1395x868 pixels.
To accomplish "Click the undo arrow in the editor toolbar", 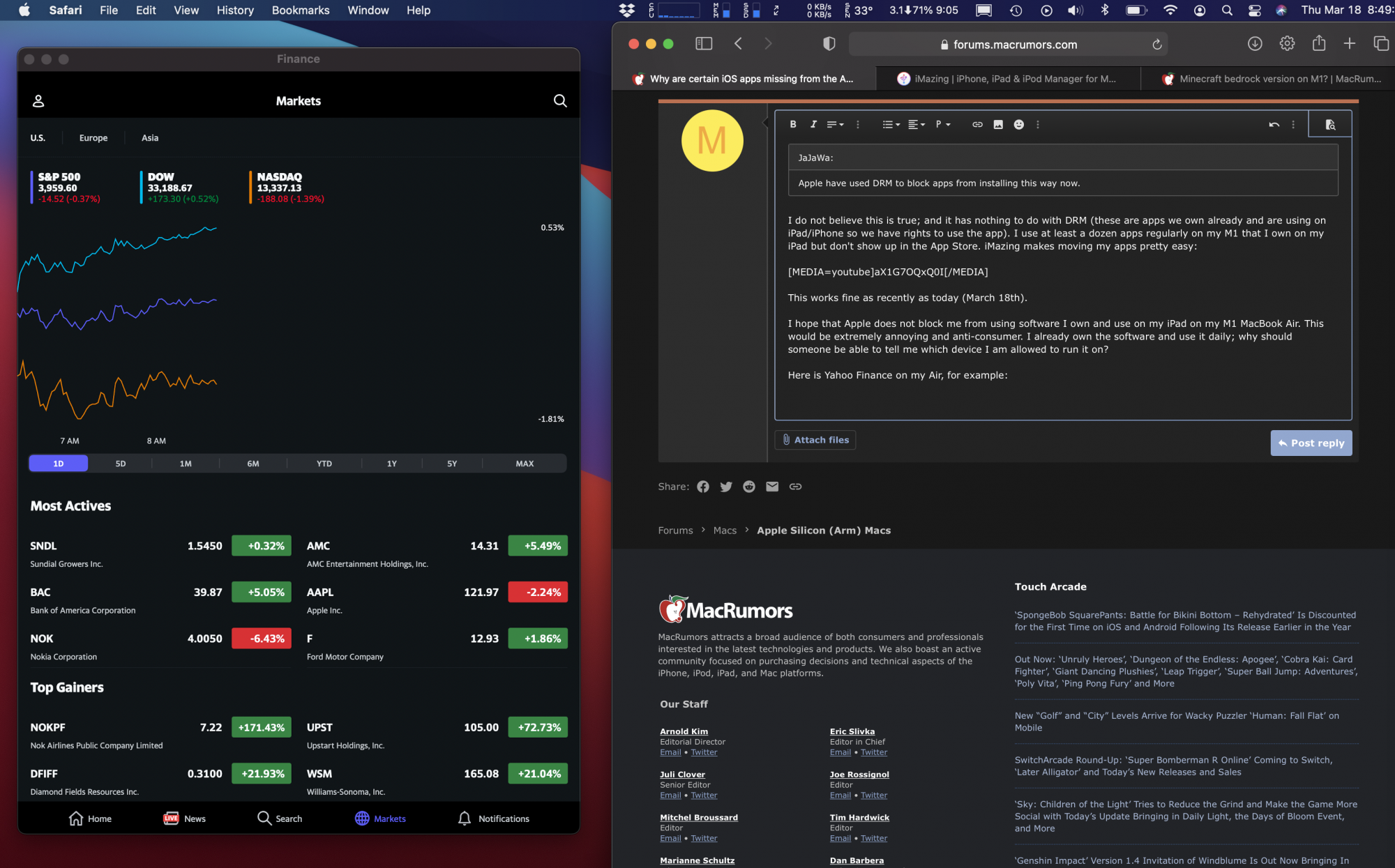I will 1274,124.
